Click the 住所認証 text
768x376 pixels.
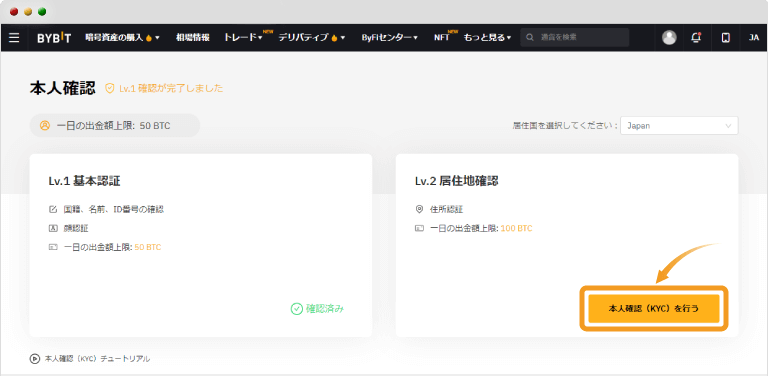pyautogui.click(x=446, y=209)
